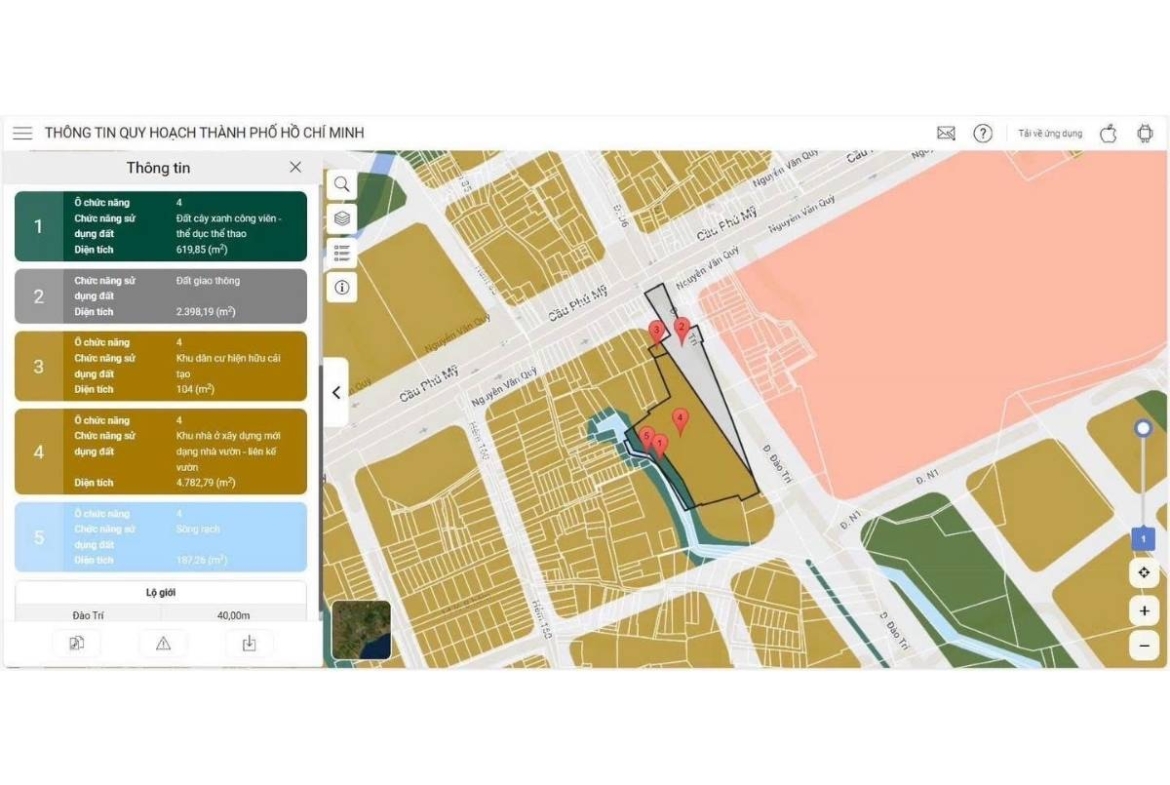Select land-use card 2 Đất giao thông
Screen dimensions: 1170x785
(x=160, y=296)
